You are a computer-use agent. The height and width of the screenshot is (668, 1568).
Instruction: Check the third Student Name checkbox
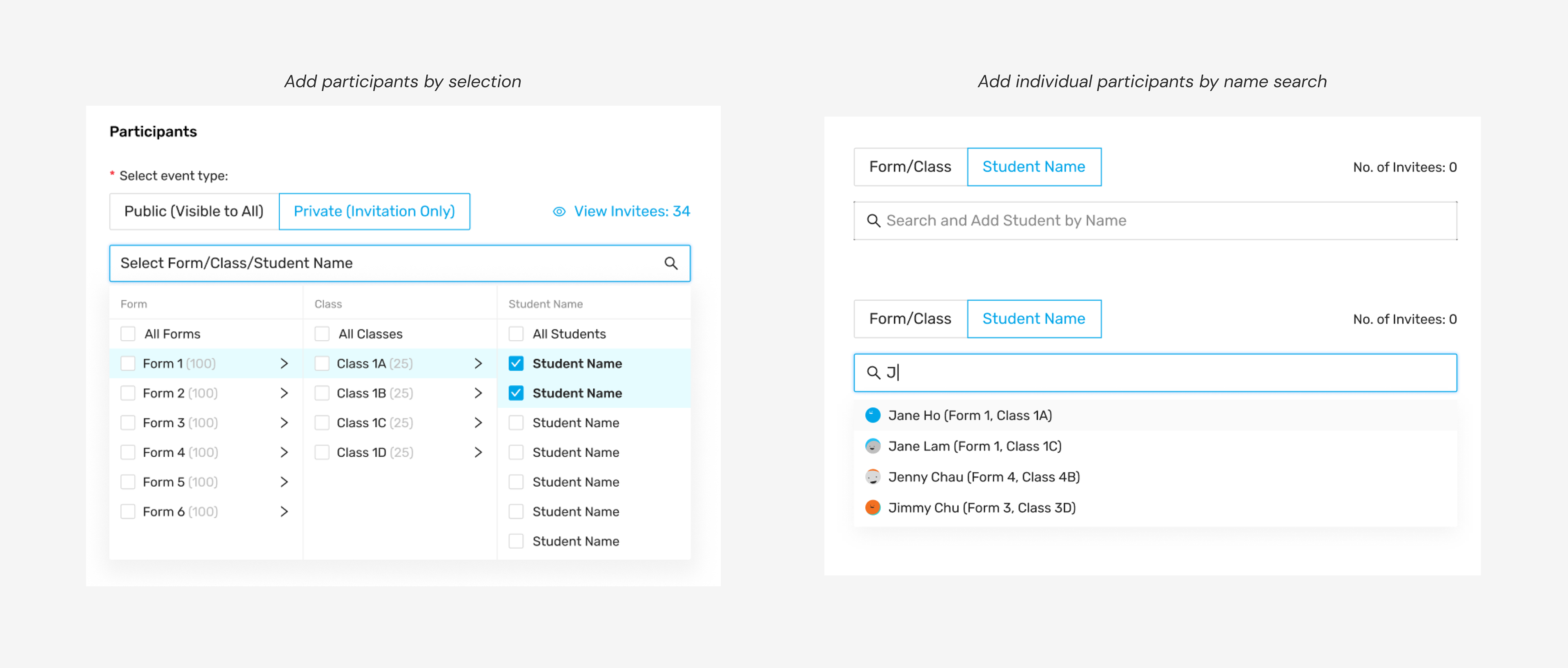pos(516,422)
